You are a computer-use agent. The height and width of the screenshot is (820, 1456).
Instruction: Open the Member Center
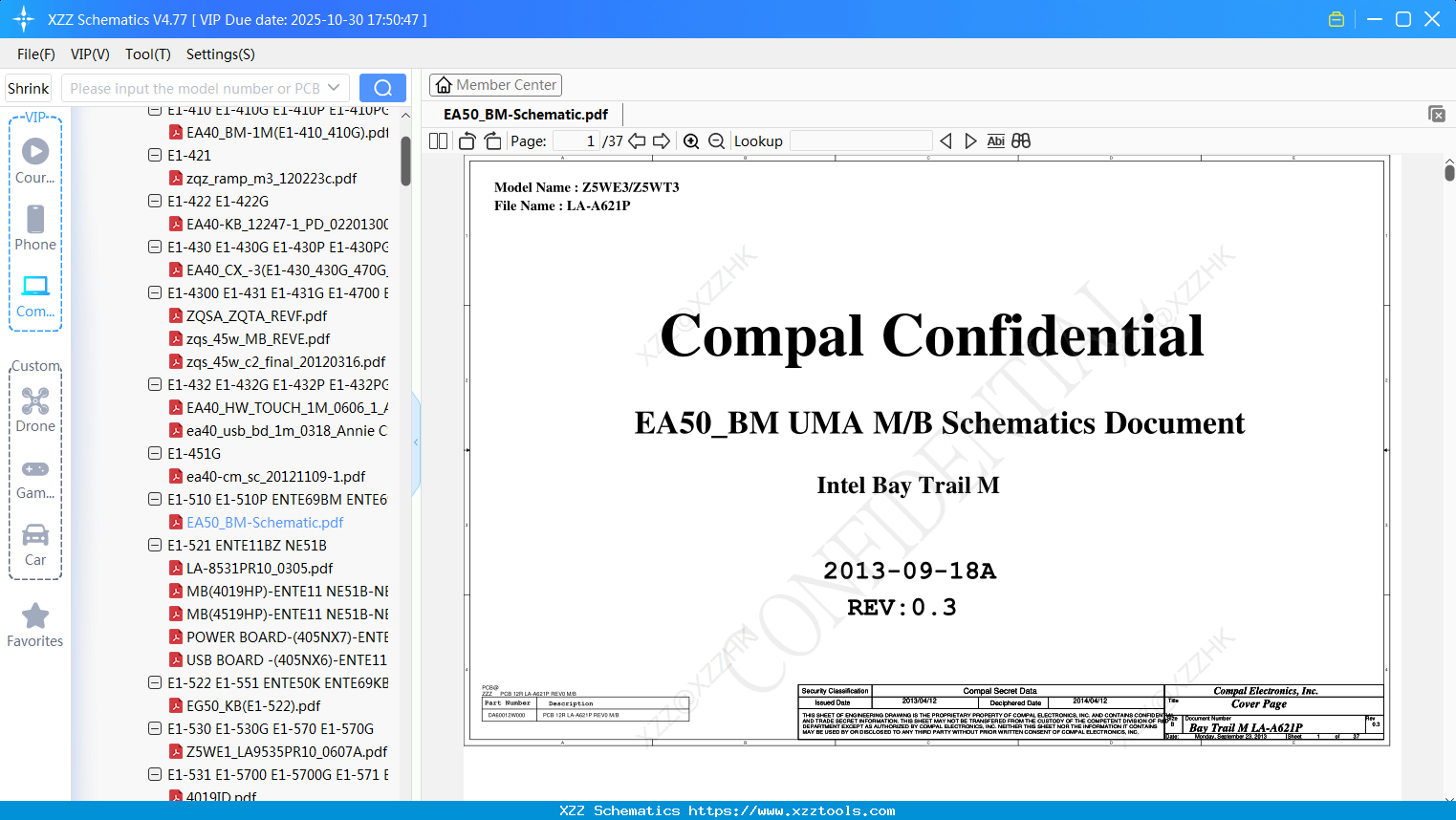[x=495, y=85]
